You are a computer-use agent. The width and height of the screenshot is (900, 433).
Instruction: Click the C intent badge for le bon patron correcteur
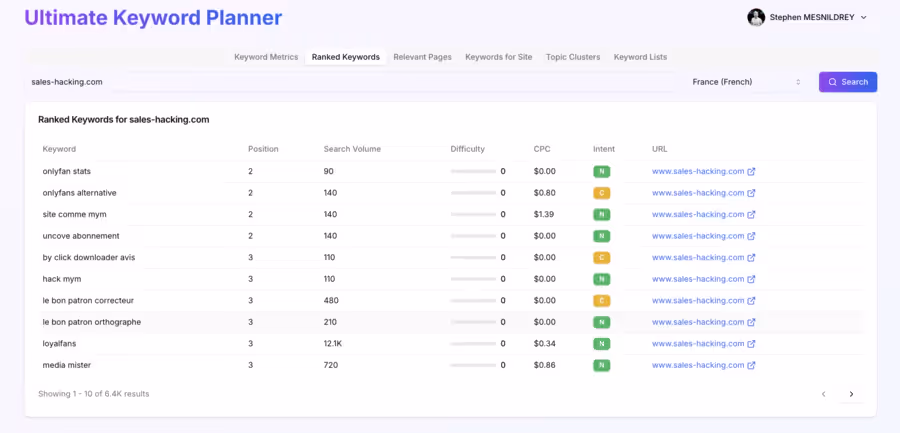point(602,300)
